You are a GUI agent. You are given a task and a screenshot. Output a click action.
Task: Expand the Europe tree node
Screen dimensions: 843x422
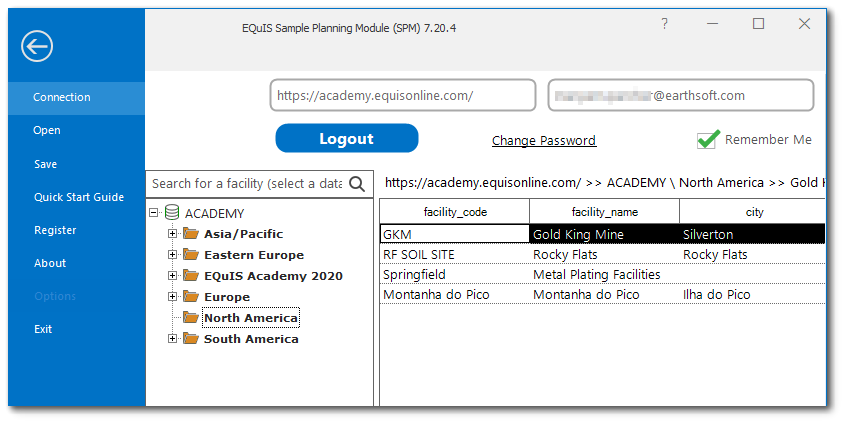[x=173, y=296]
